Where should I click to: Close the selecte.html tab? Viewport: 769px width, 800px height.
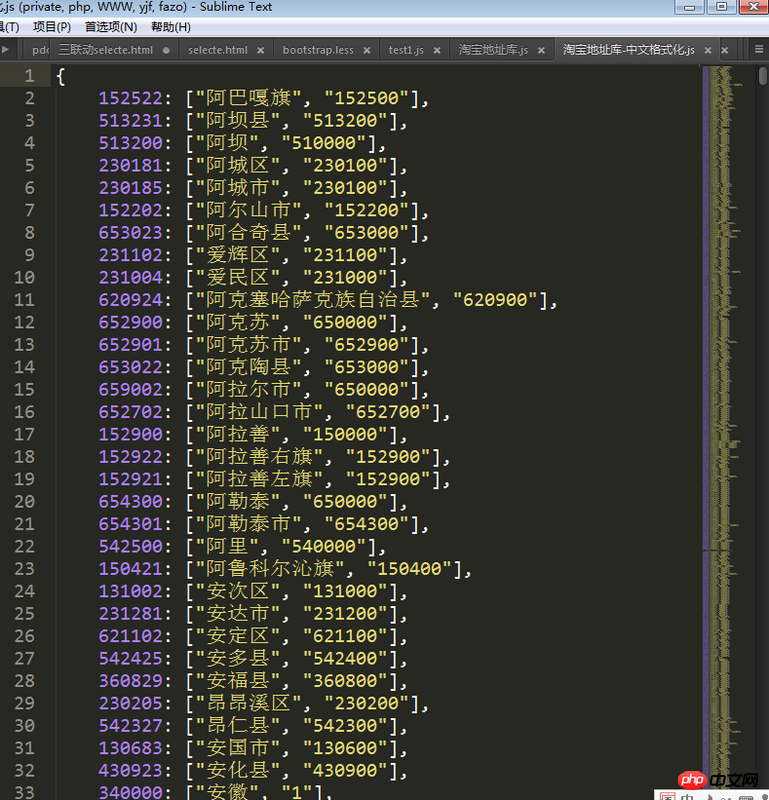[261, 51]
